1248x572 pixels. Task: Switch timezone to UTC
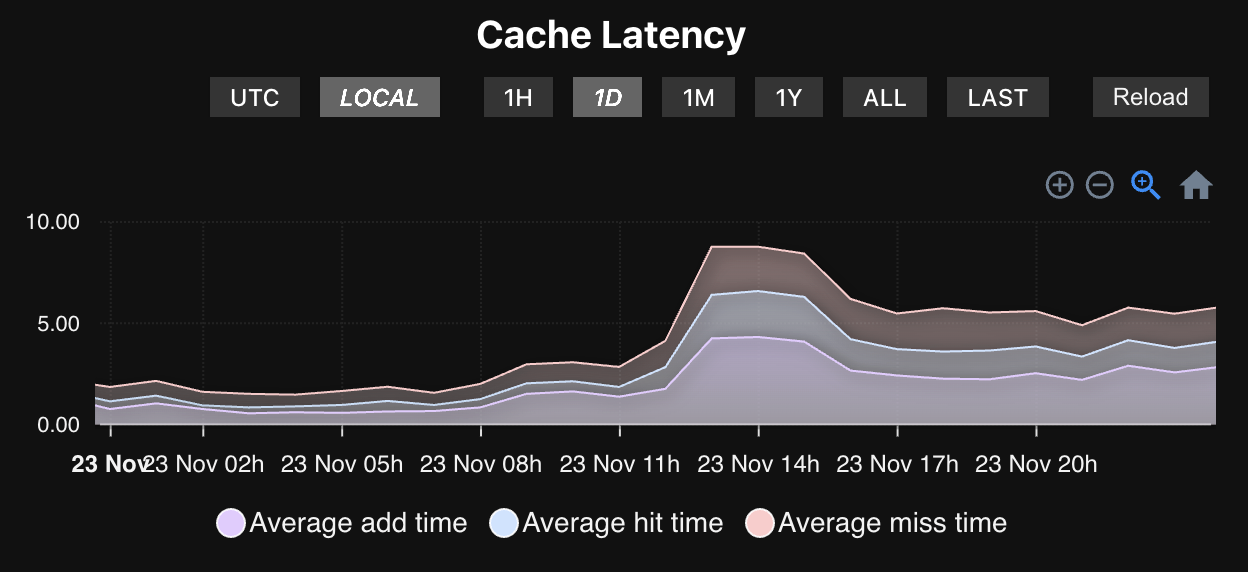pos(255,97)
